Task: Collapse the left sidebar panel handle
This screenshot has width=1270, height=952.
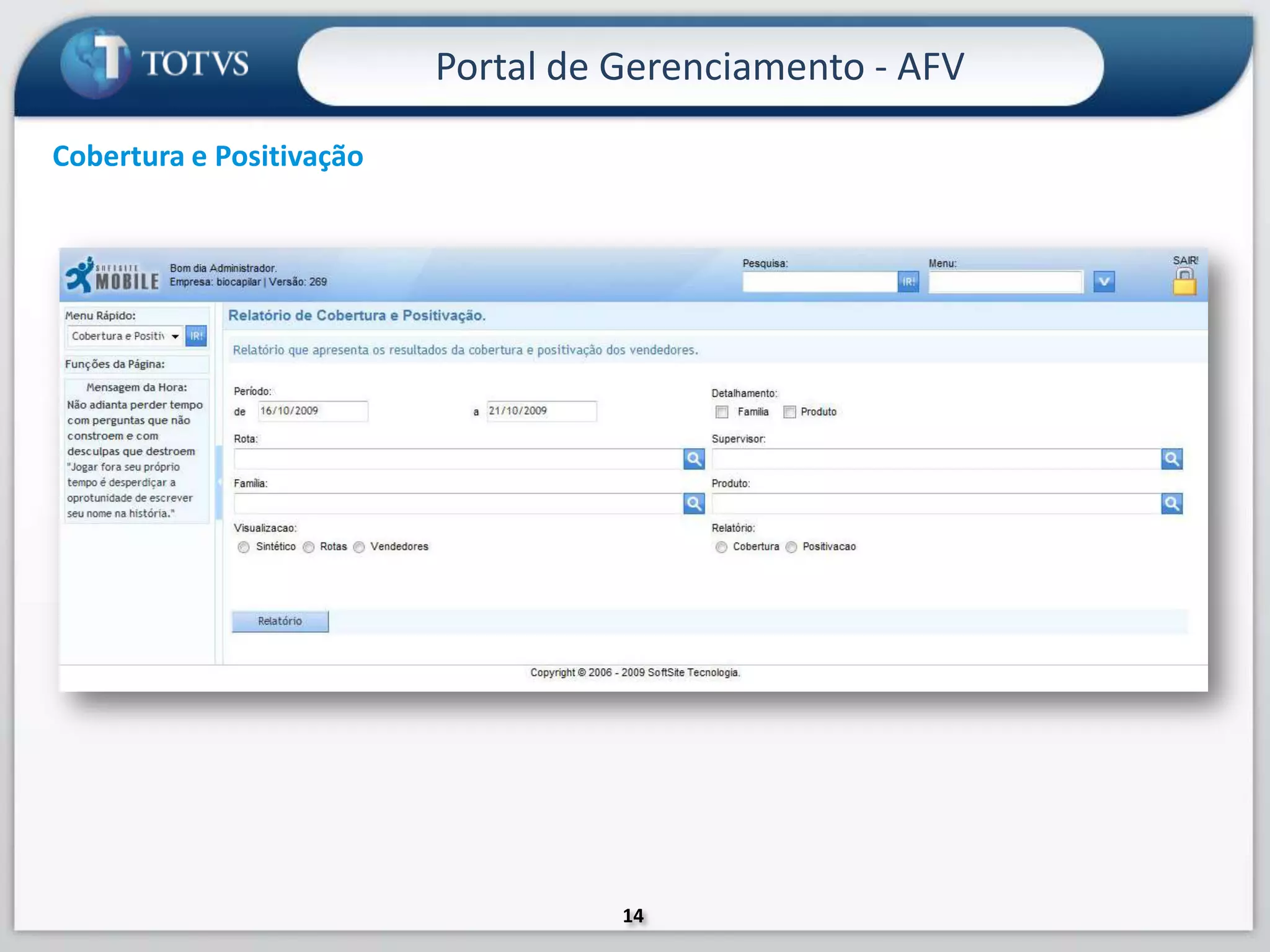Action: tap(219, 482)
